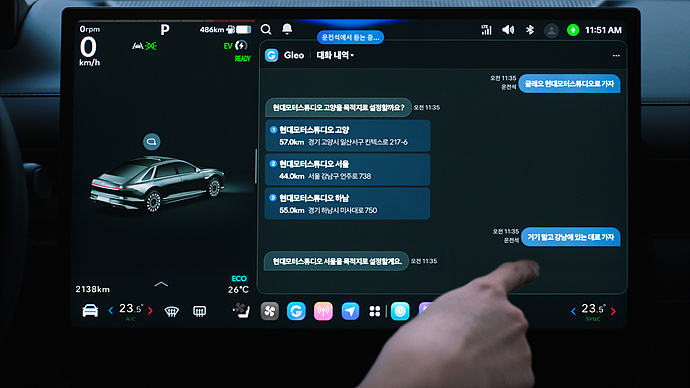Viewport: 690px width, 388px height.
Task: Lower passenger temperature with blue arrow
Action: point(573,311)
